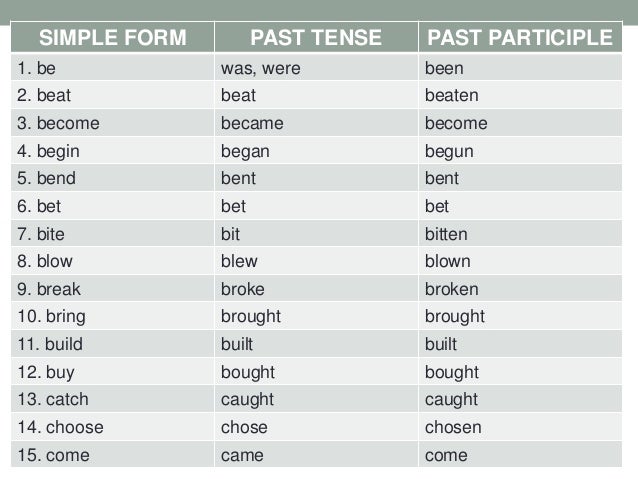
Task: Click the PAST TENSE column header
Action: 316,37
